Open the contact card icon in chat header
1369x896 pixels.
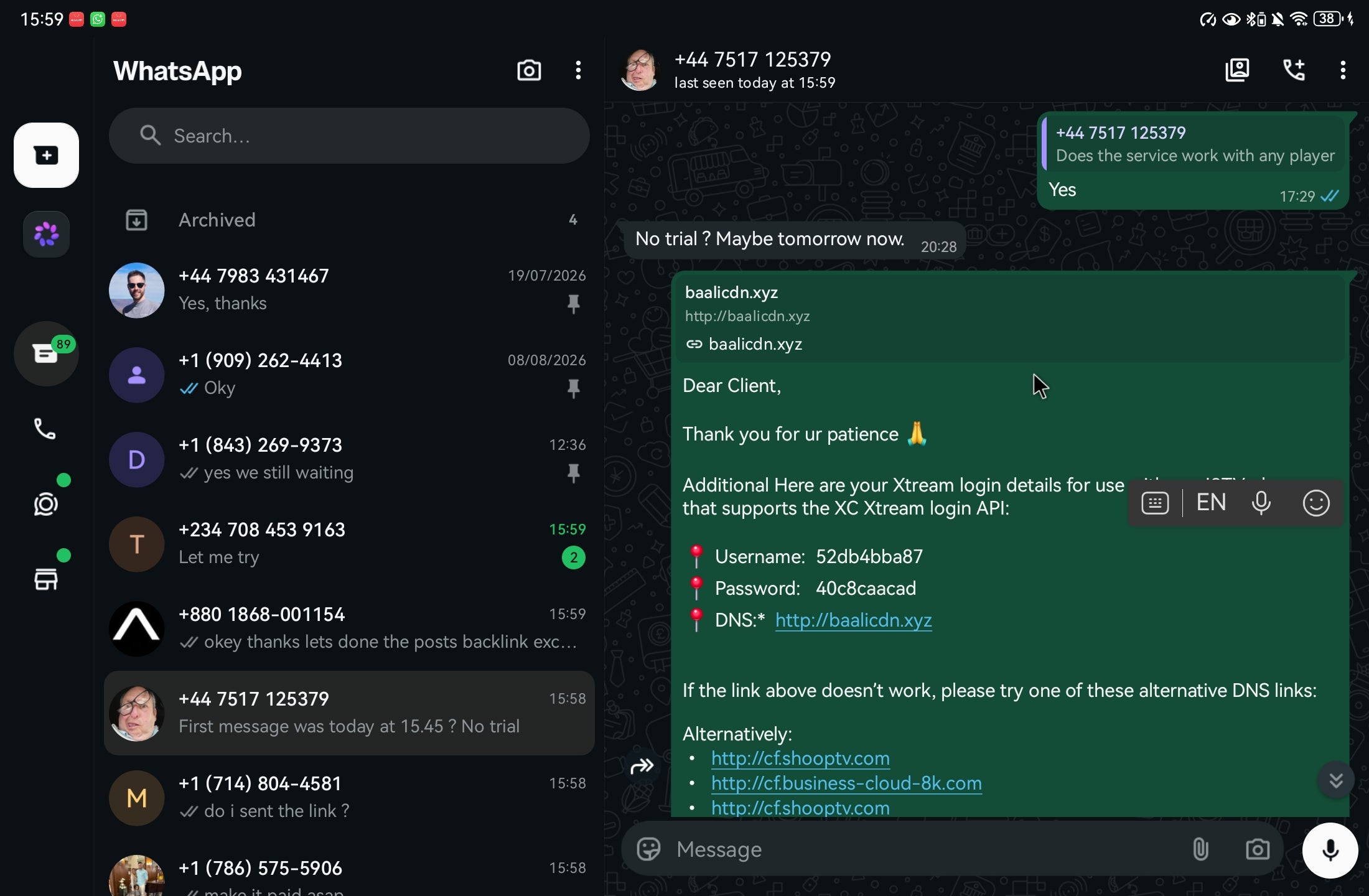1237,70
